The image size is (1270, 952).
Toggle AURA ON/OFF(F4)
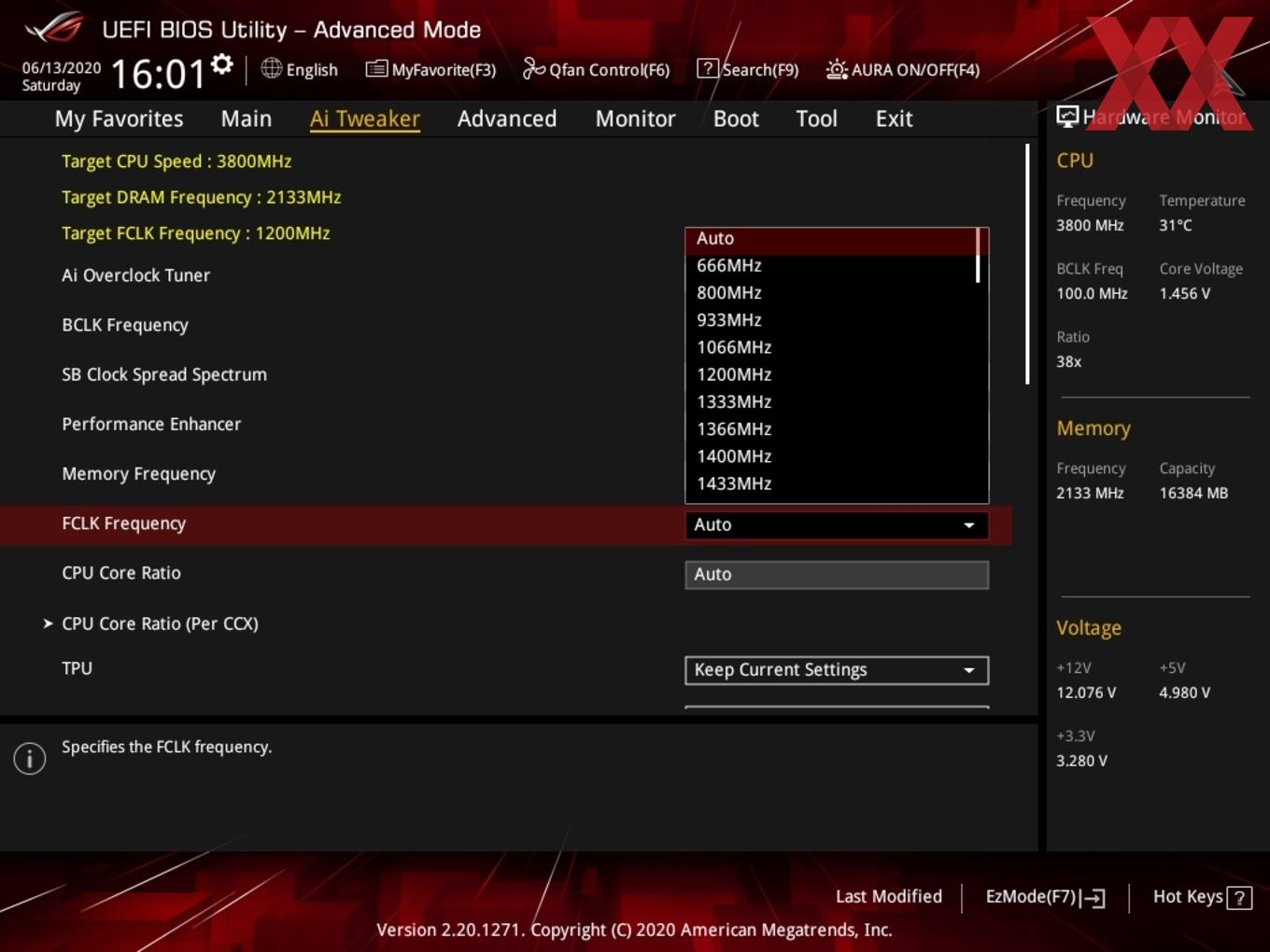[x=903, y=69]
